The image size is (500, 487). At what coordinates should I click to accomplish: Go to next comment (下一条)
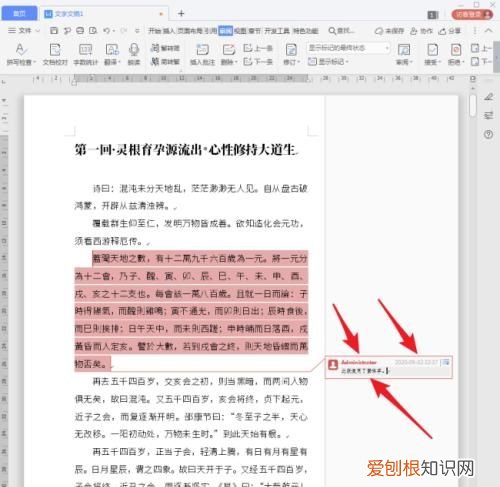click(258, 62)
